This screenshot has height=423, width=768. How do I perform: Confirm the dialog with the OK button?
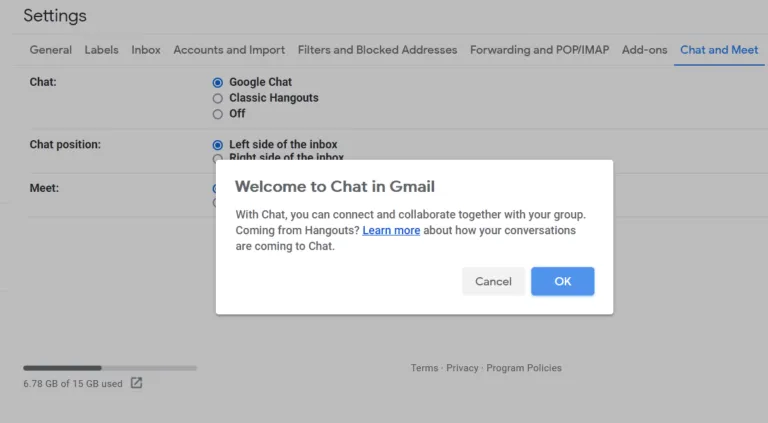563,281
